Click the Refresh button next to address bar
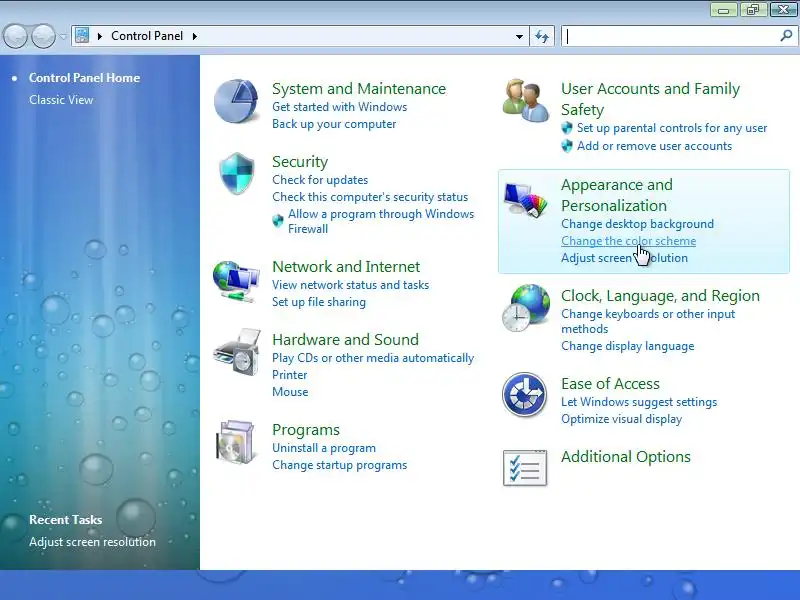 (542, 36)
